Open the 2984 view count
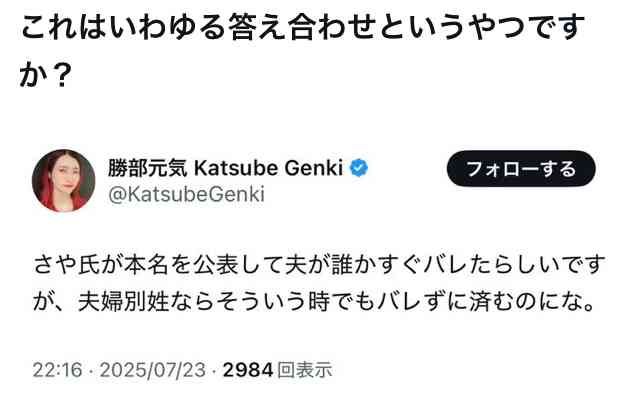This screenshot has height=393, width=640. tap(248, 370)
